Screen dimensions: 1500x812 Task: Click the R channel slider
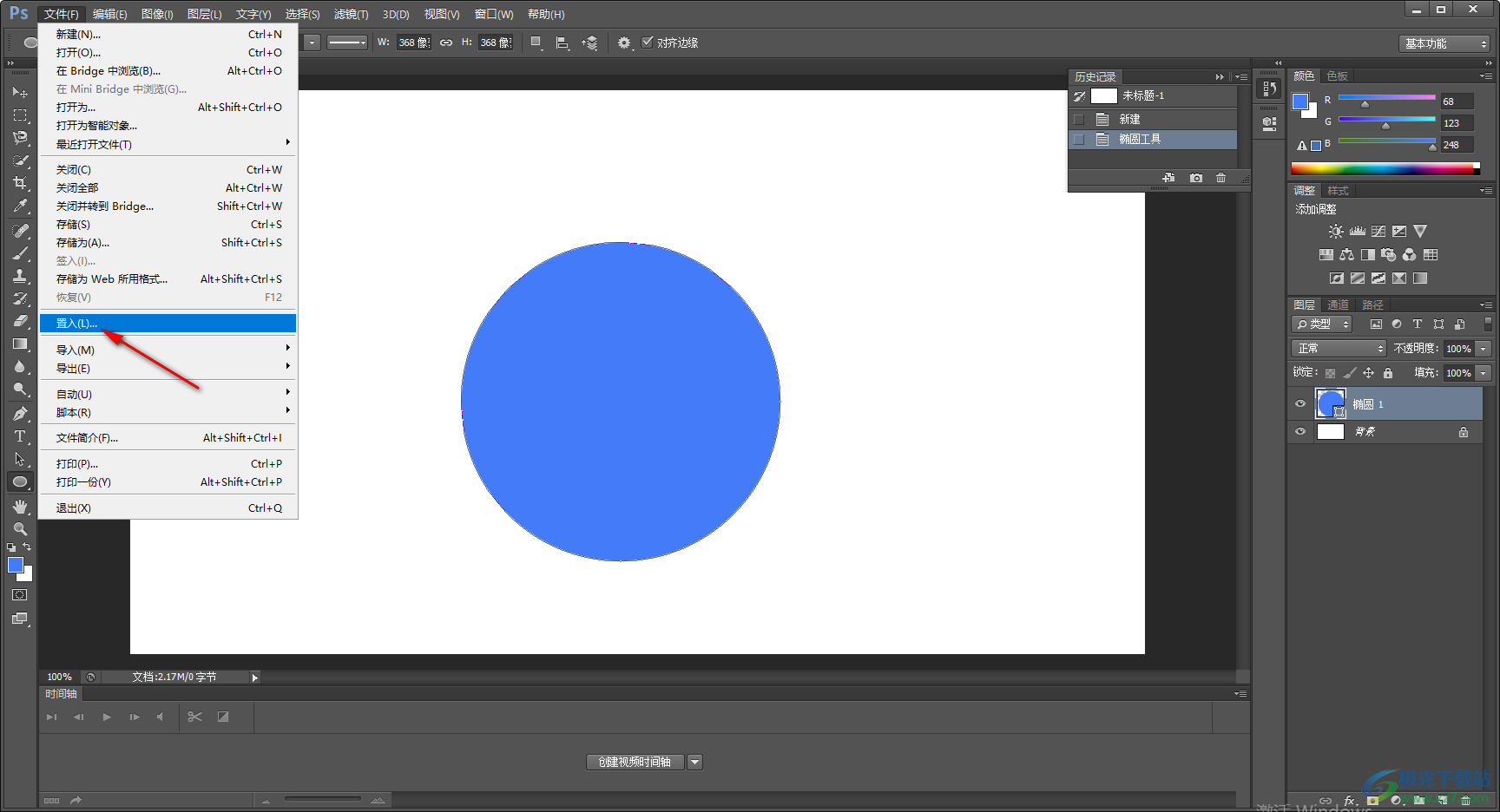pyautogui.click(x=1386, y=99)
